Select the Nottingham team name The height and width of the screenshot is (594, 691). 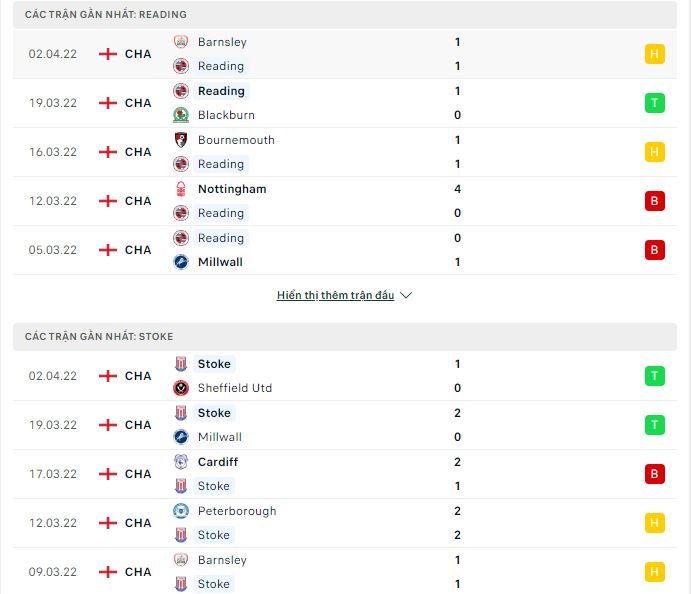coord(232,189)
